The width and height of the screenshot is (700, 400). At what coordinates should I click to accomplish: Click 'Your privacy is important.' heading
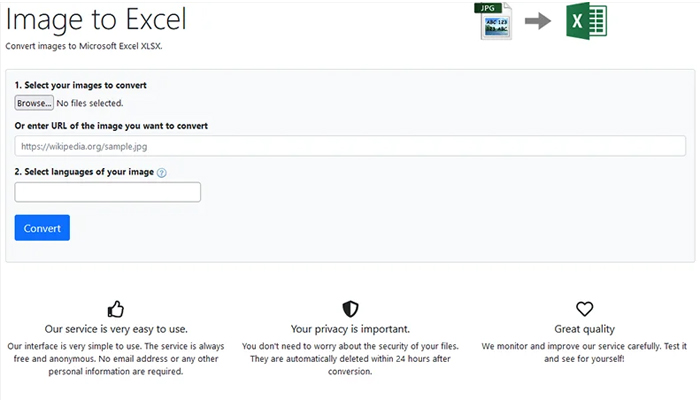point(350,329)
